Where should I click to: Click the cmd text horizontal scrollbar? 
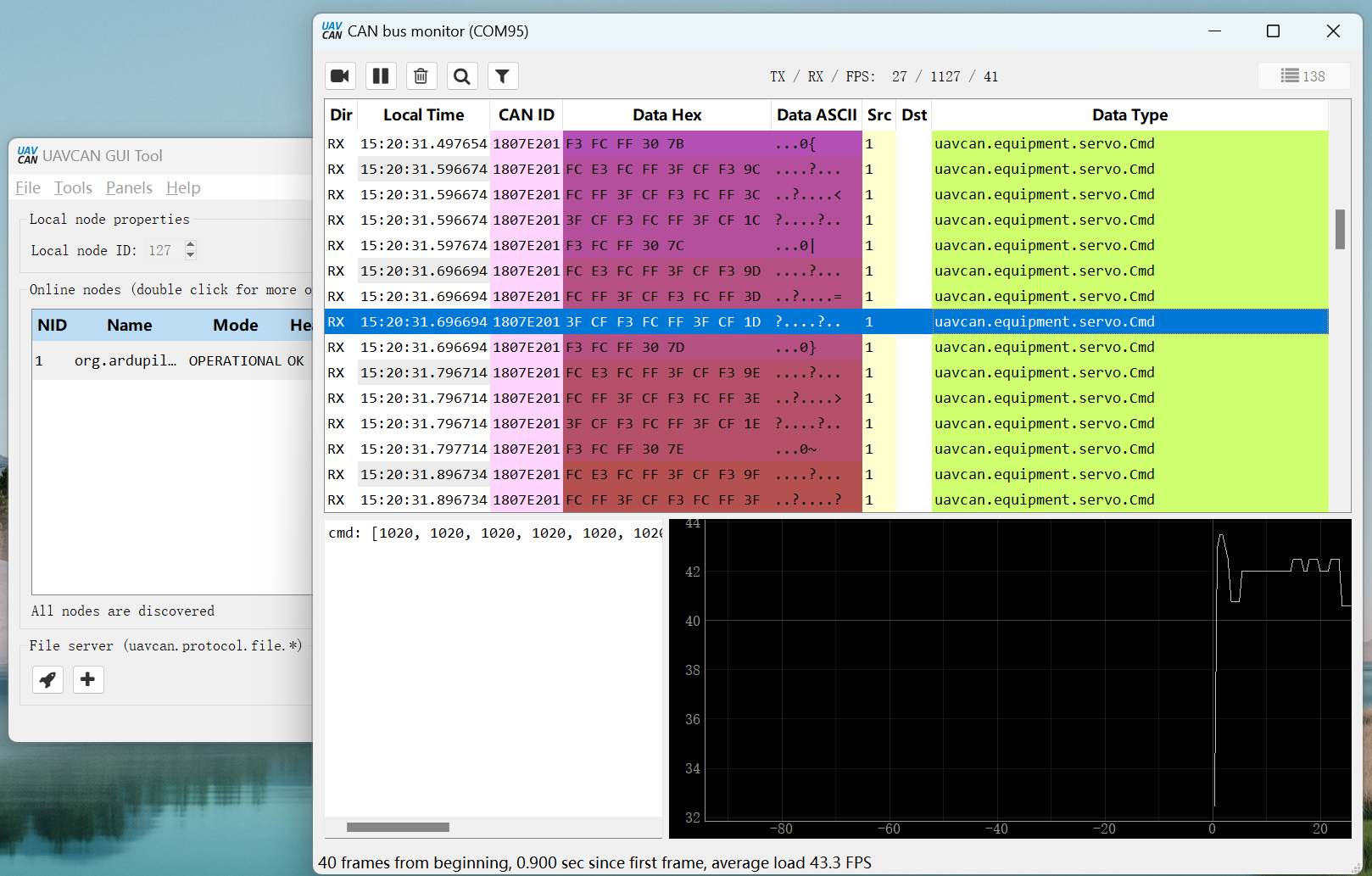click(398, 827)
